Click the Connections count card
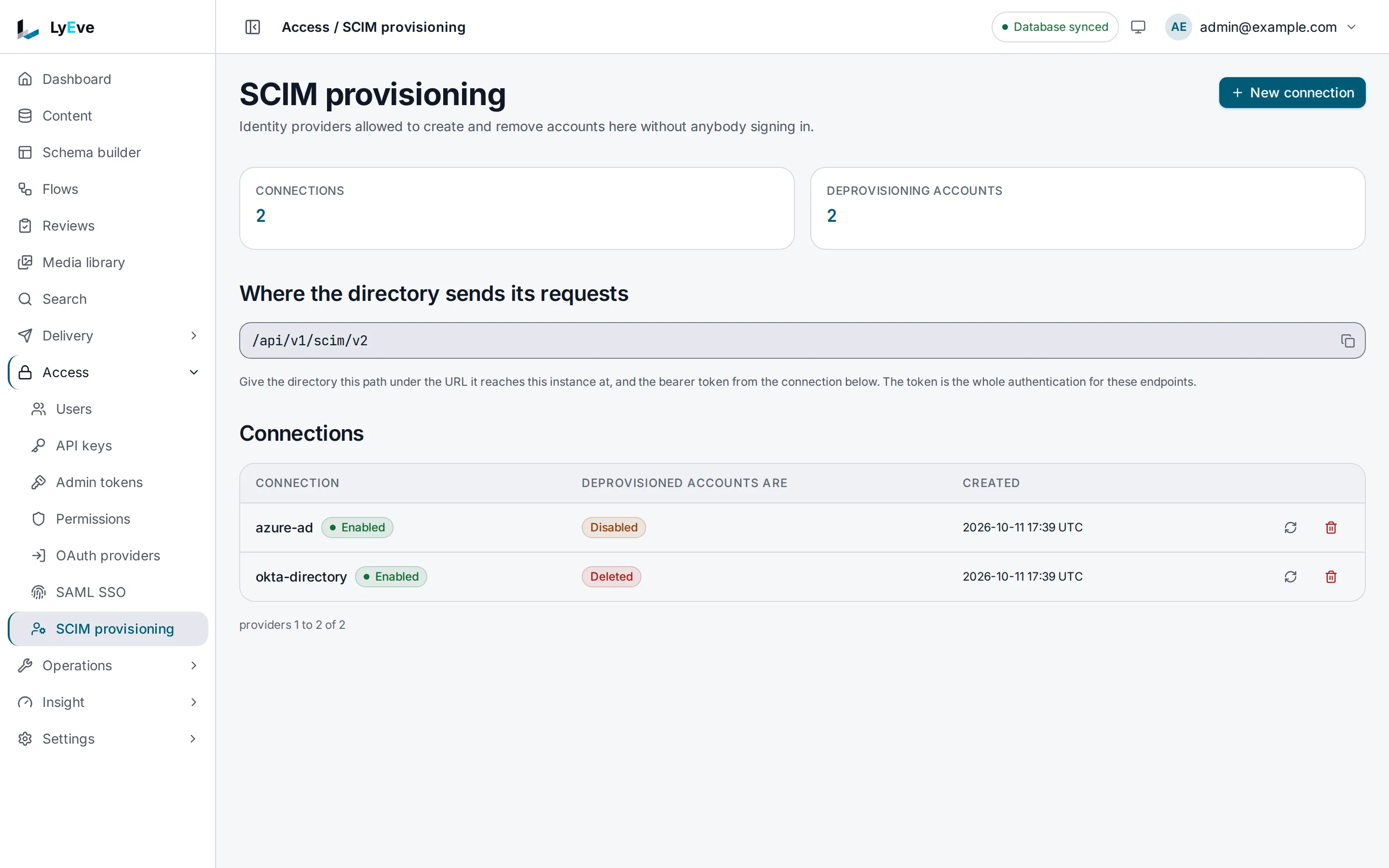 pyautogui.click(x=517, y=208)
